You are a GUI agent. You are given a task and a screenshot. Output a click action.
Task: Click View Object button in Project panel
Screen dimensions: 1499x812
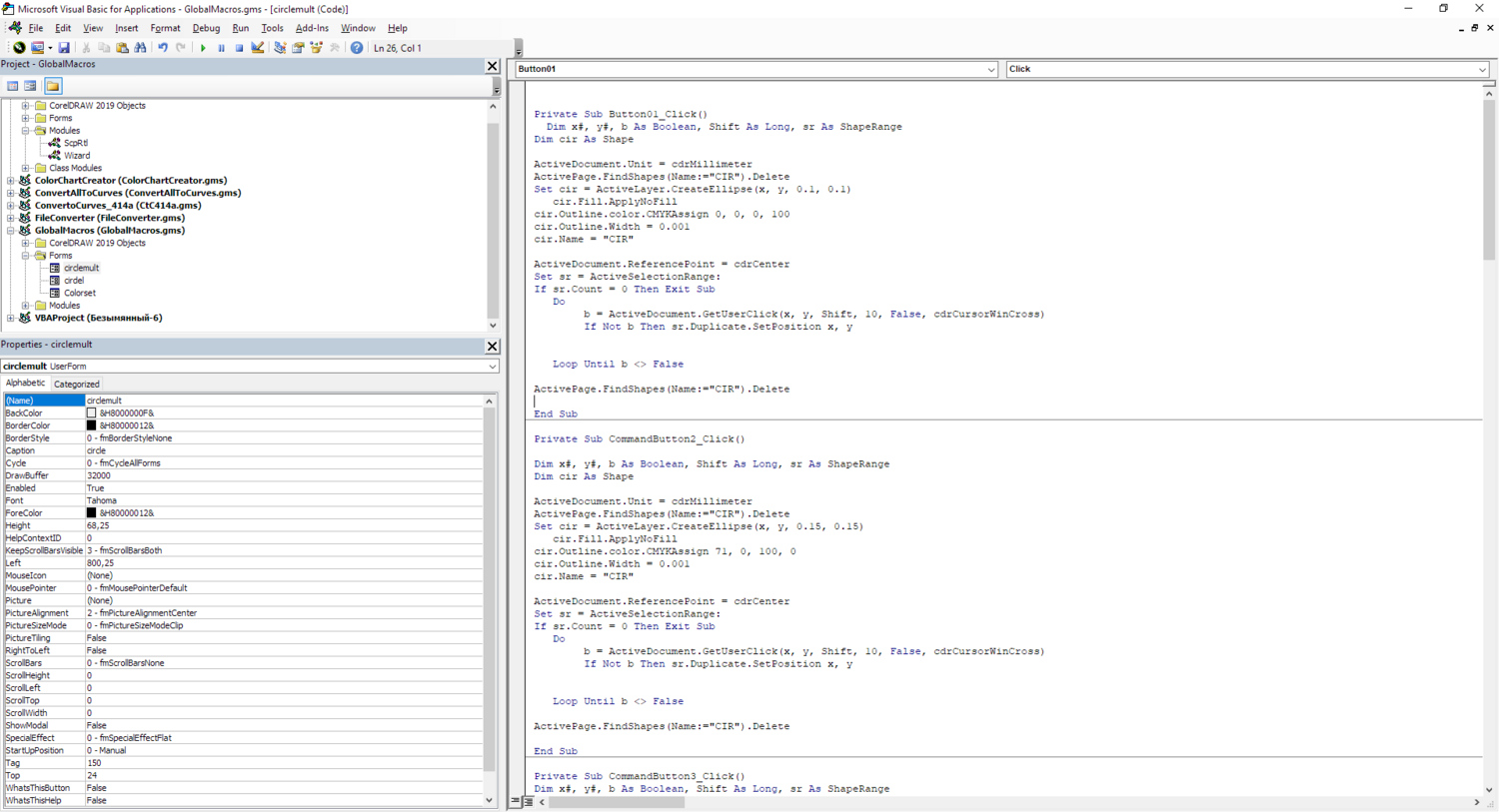tap(31, 86)
